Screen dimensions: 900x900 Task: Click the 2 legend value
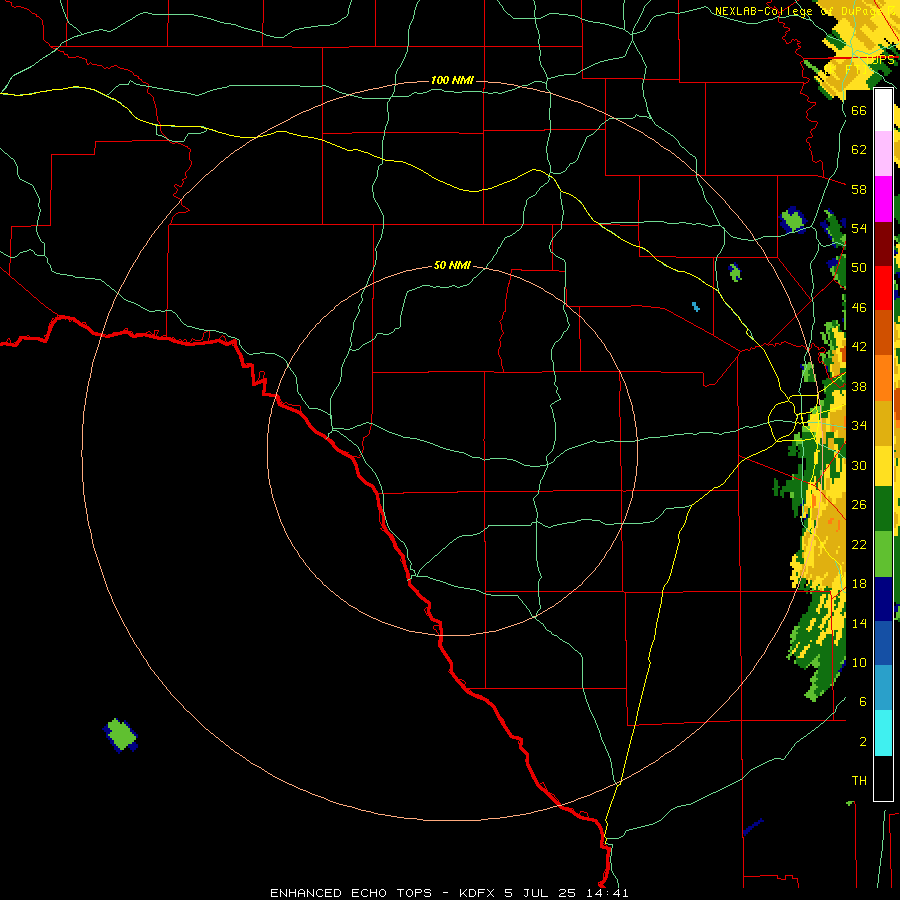tap(862, 742)
